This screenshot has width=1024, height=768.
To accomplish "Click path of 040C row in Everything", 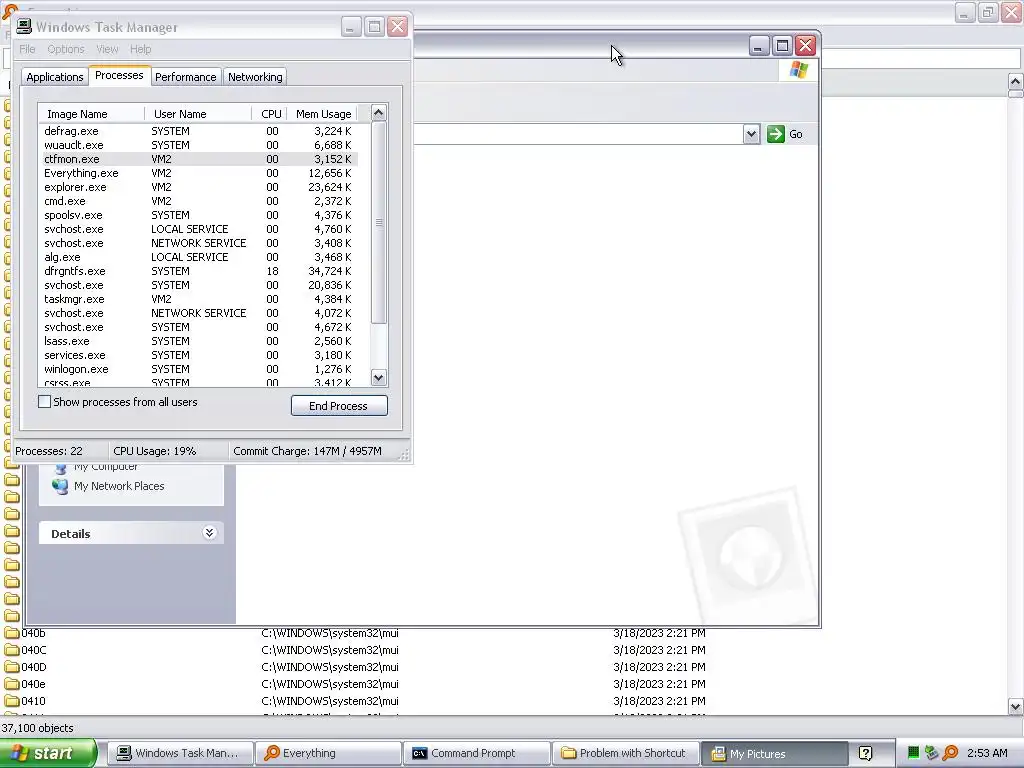I will point(330,650).
